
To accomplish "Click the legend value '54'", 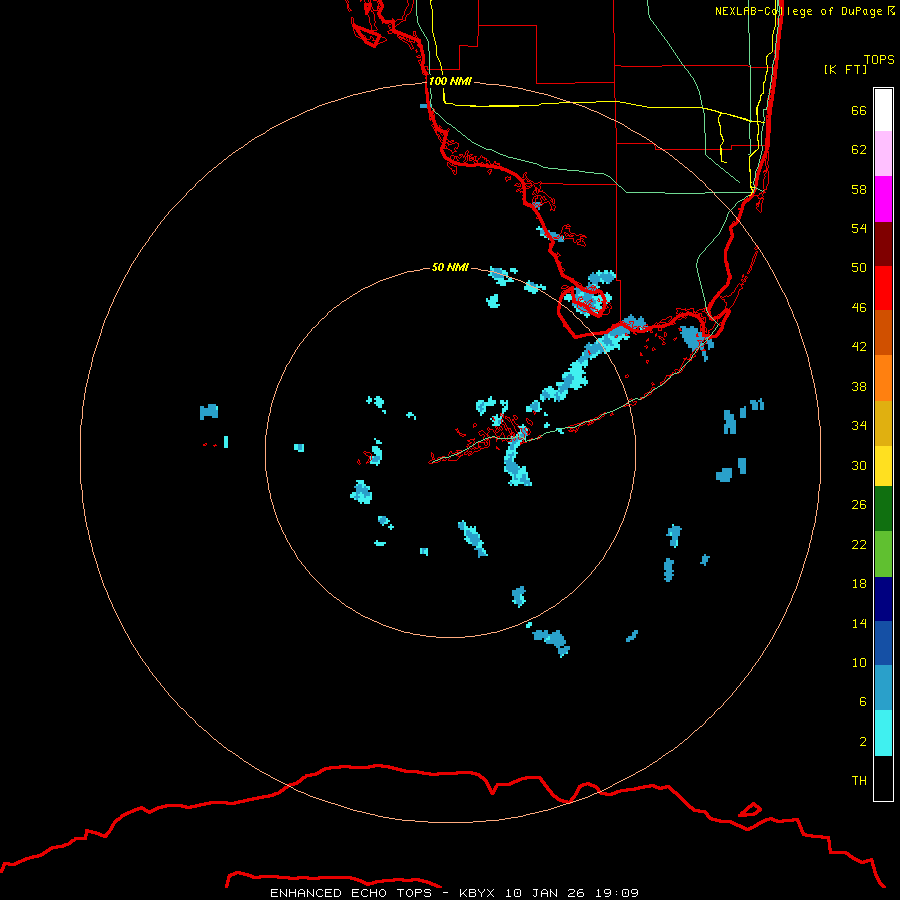I will (859, 228).
